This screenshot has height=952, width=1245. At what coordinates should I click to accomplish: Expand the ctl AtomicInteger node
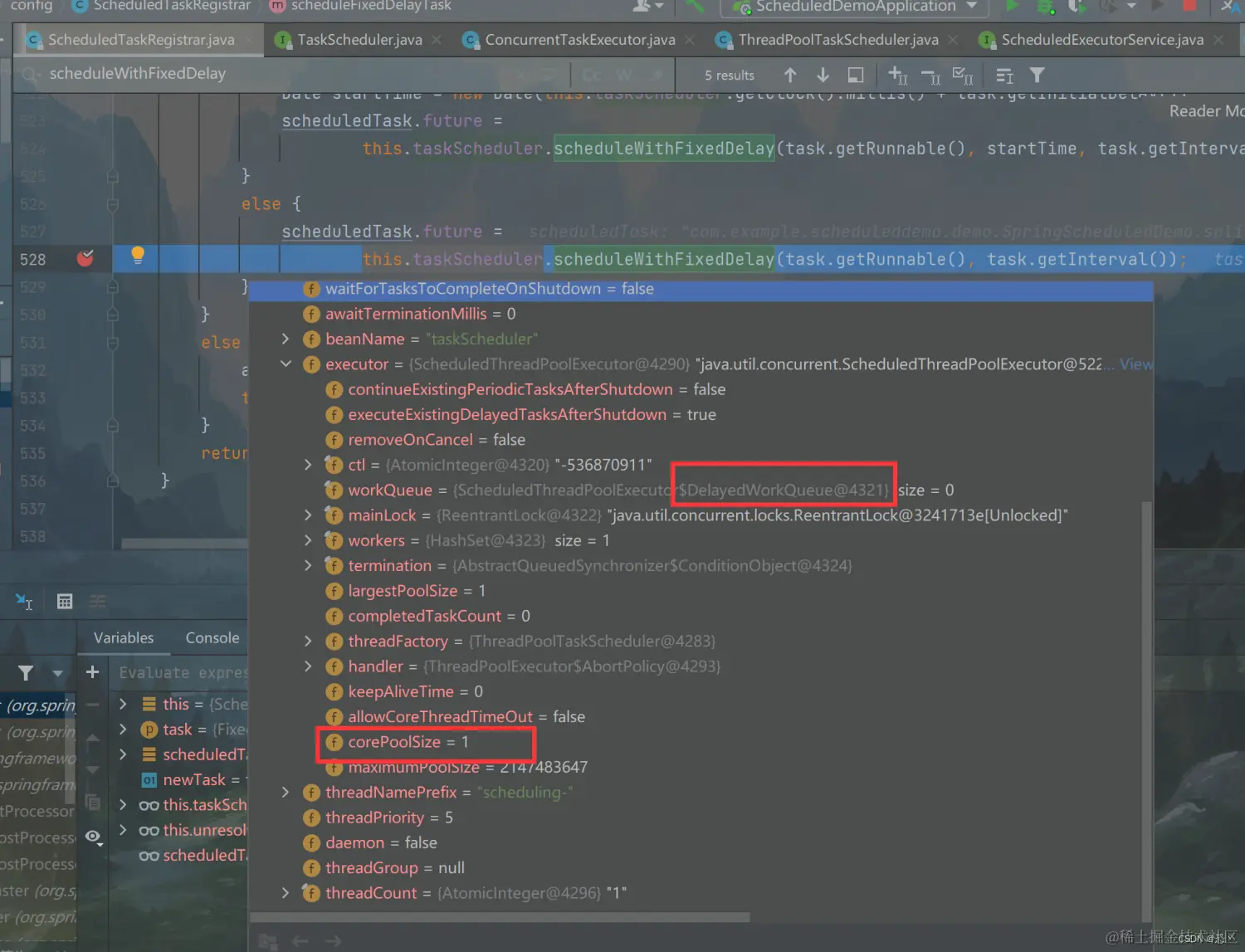click(x=308, y=465)
